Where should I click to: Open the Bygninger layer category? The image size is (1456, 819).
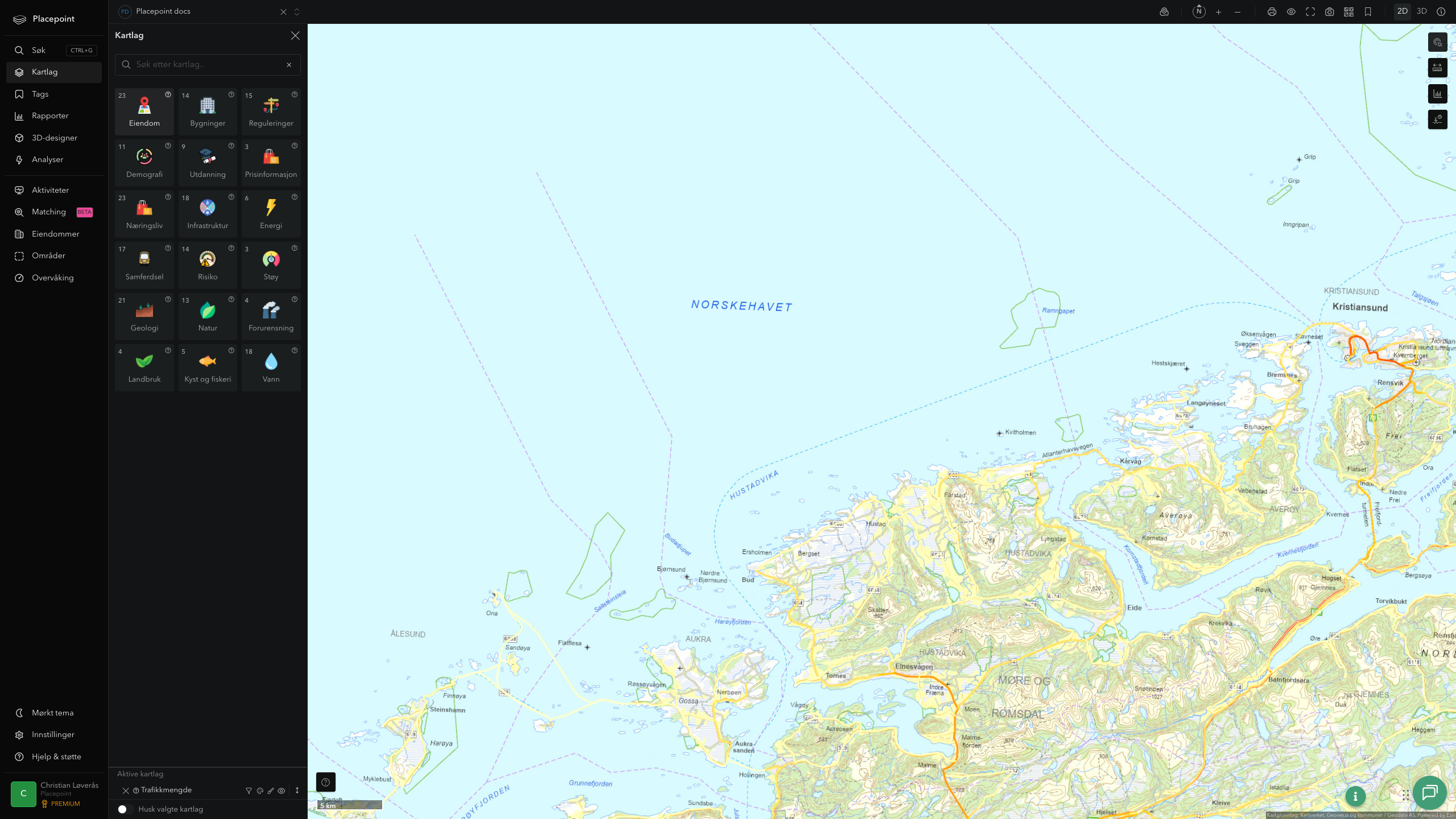[208, 111]
